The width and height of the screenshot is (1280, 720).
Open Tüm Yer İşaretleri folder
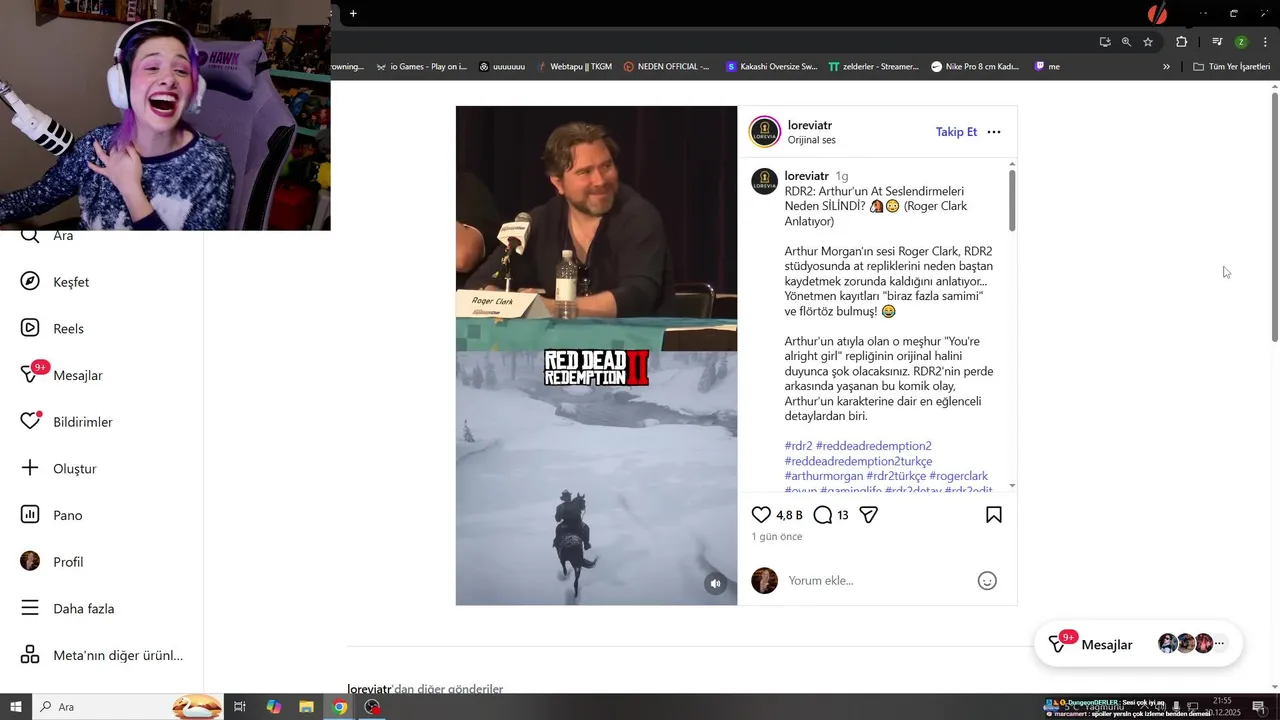coord(1232,67)
